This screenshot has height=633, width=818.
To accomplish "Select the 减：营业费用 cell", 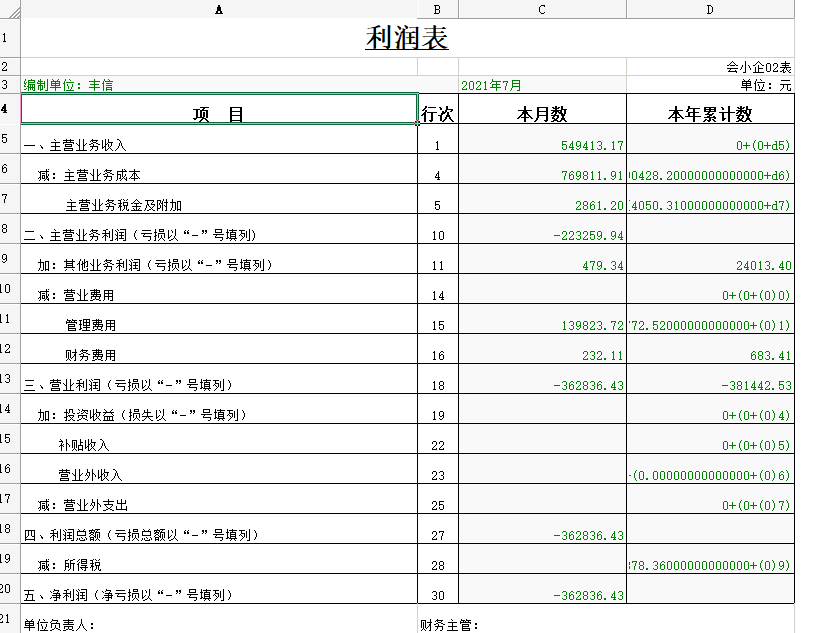I will [x=219, y=289].
